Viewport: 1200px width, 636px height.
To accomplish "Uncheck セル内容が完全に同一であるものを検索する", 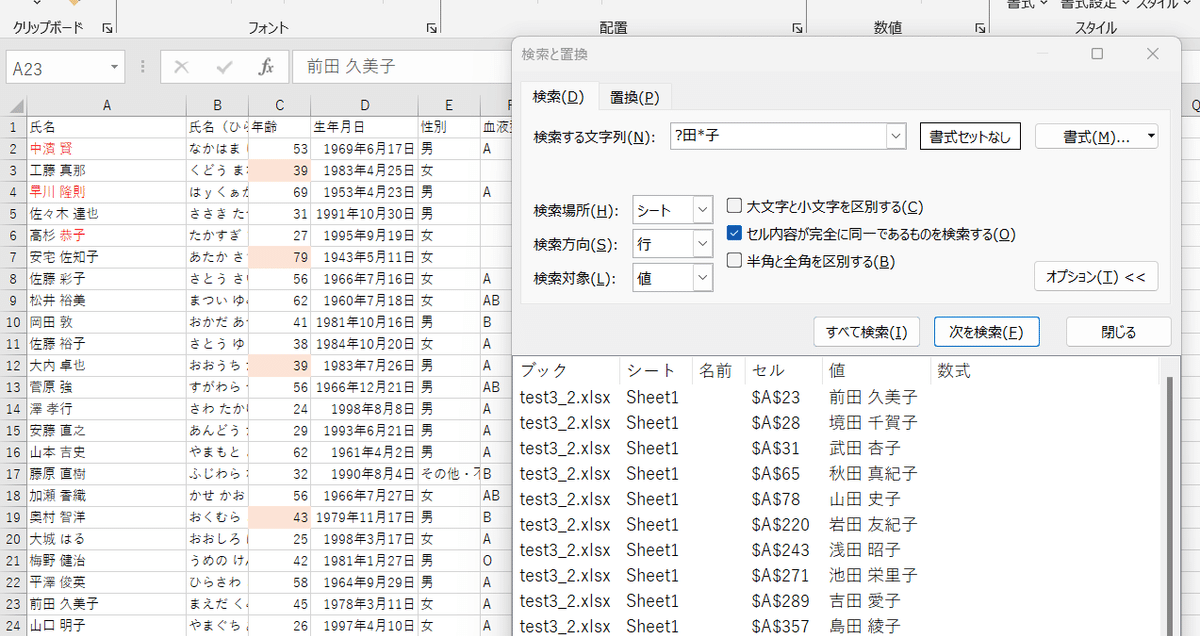I will pyautogui.click(x=735, y=234).
